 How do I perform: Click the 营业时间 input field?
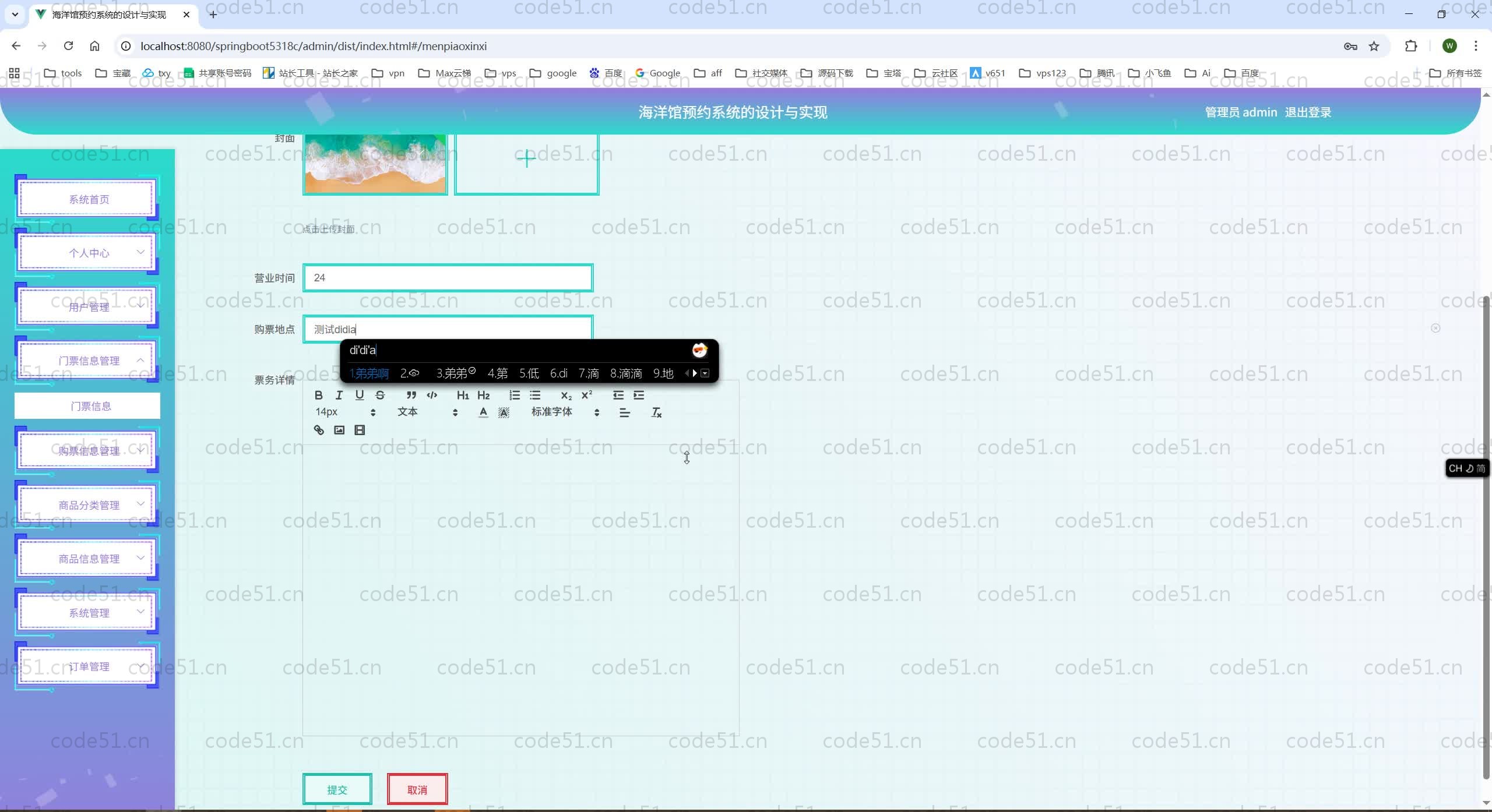point(448,278)
